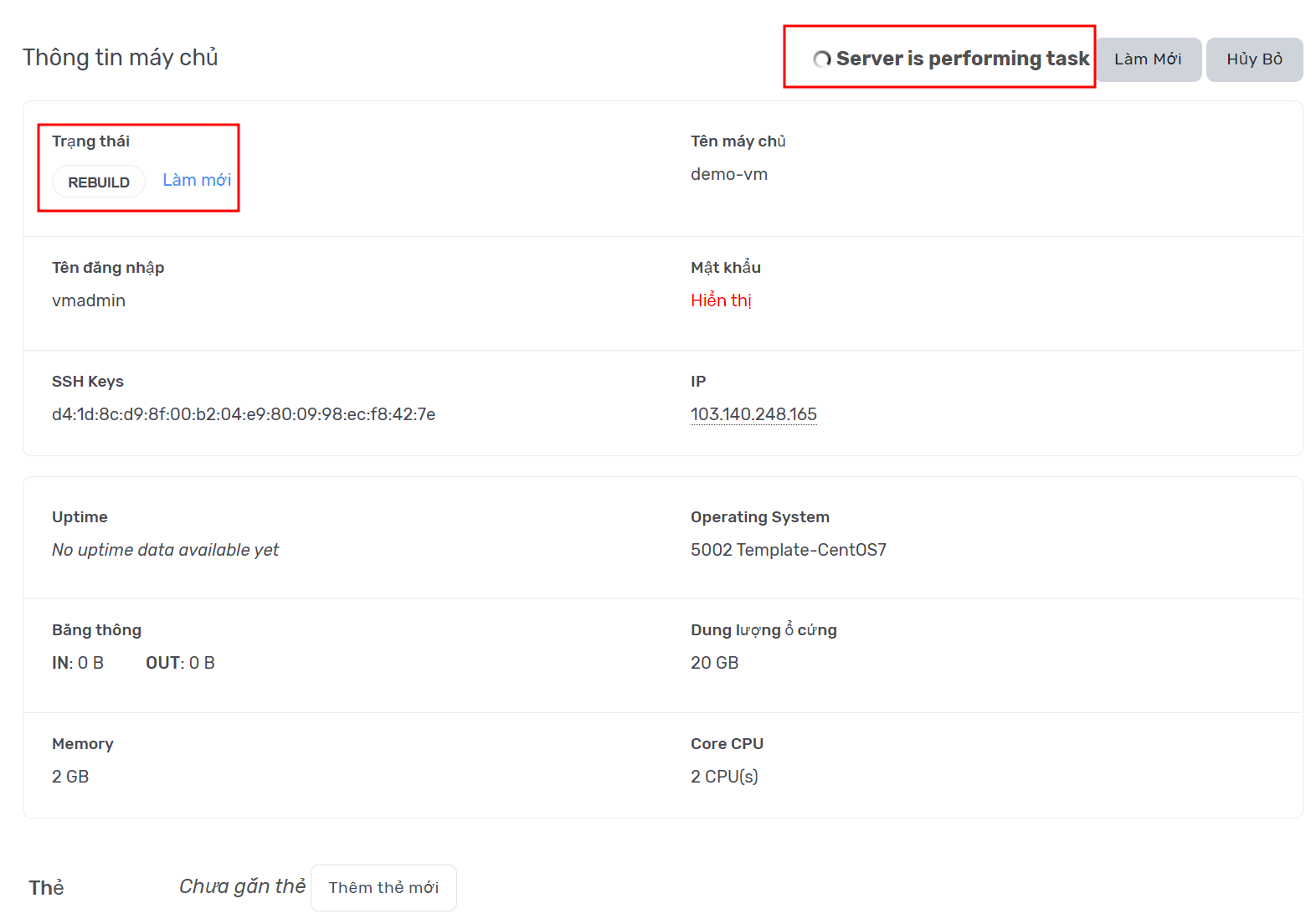Screen dimensions: 1311x924
Task: Click the 20 GB disk capacity value
Action: [715, 663]
